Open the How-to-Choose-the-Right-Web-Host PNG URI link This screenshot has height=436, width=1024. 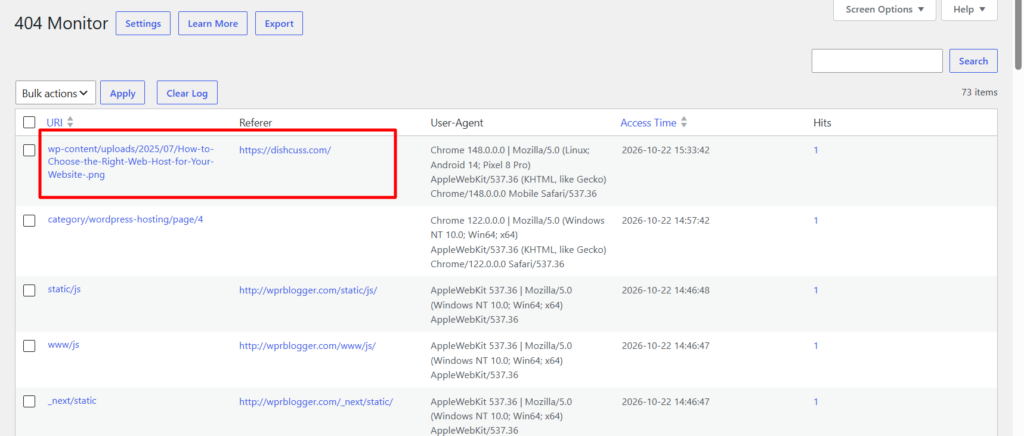(x=131, y=162)
